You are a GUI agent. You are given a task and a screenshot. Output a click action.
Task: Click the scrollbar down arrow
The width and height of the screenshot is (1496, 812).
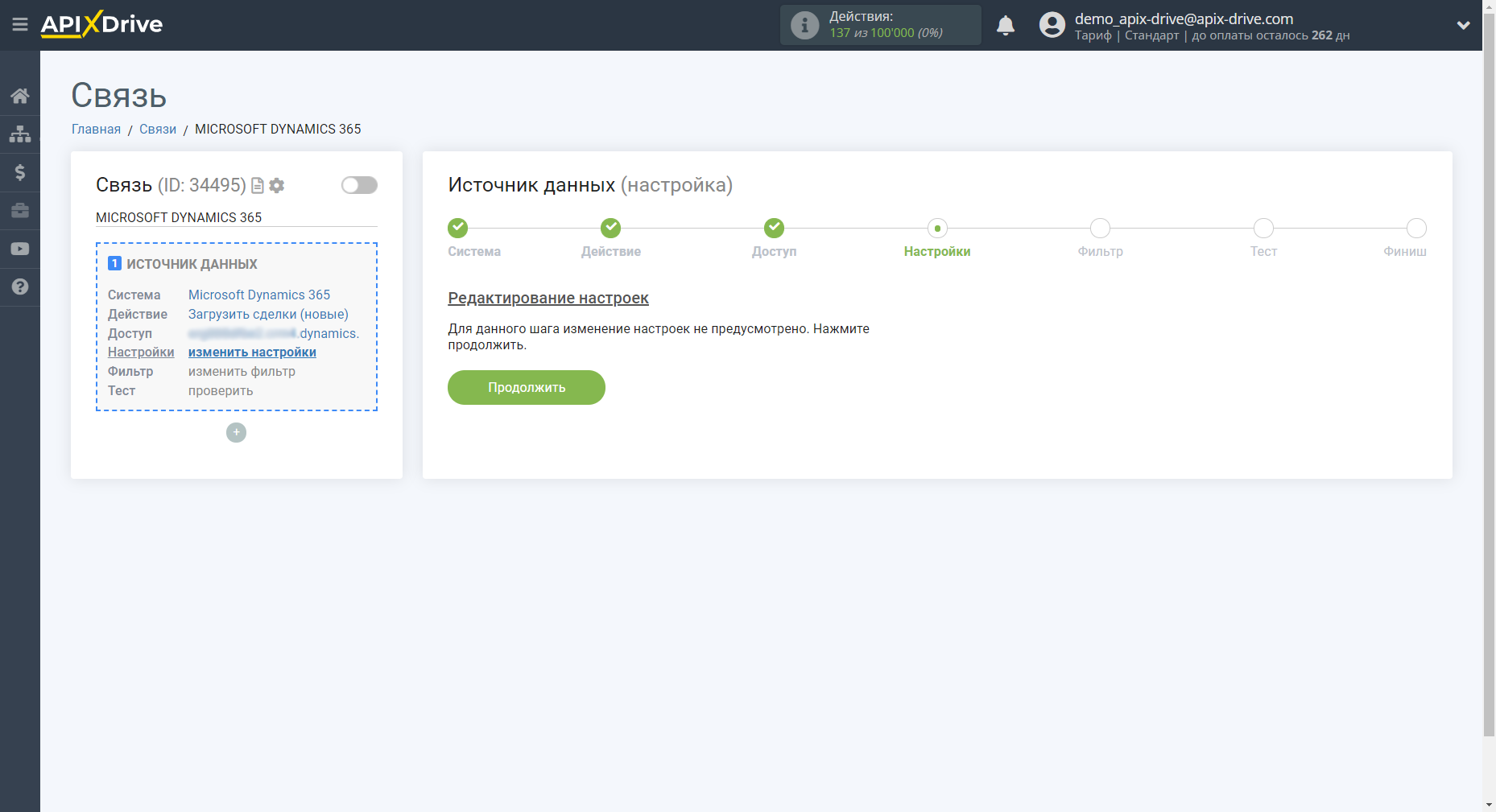[x=1490, y=805]
